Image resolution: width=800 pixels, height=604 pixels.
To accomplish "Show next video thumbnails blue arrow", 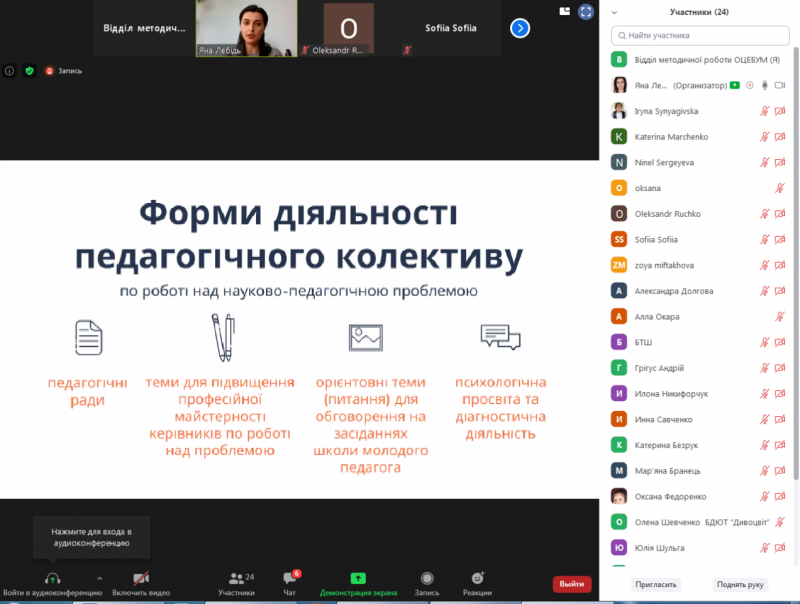I will pyautogui.click(x=520, y=28).
